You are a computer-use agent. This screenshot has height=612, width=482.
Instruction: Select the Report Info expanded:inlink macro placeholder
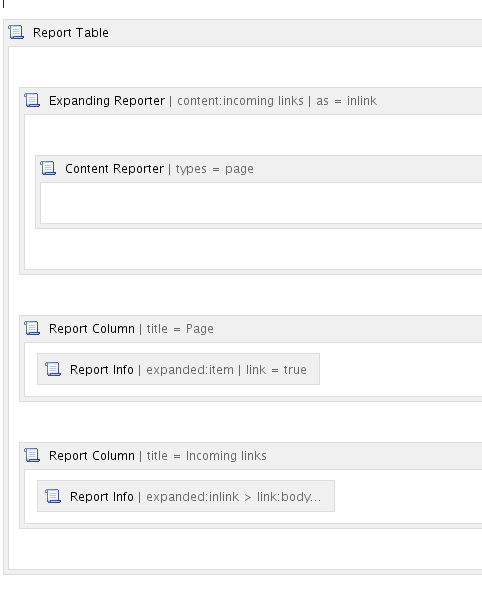pos(186,496)
